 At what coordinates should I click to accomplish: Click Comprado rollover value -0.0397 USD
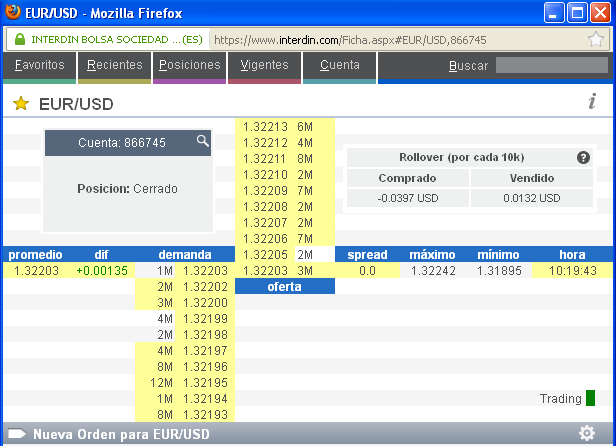(408, 198)
